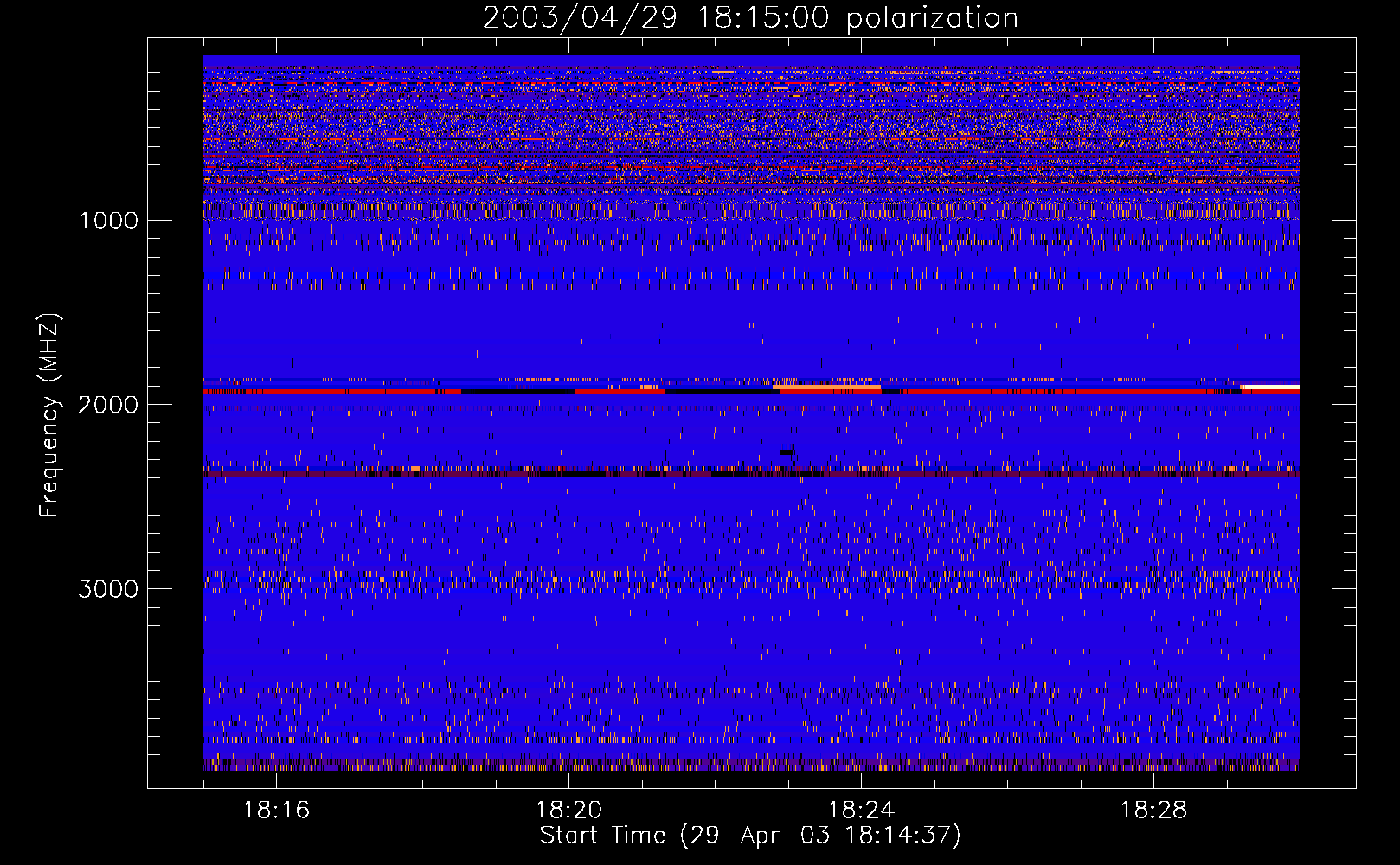Click the small black patch below 2000 MHz band
The height and width of the screenshot is (865, 1400).
(x=787, y=452)
